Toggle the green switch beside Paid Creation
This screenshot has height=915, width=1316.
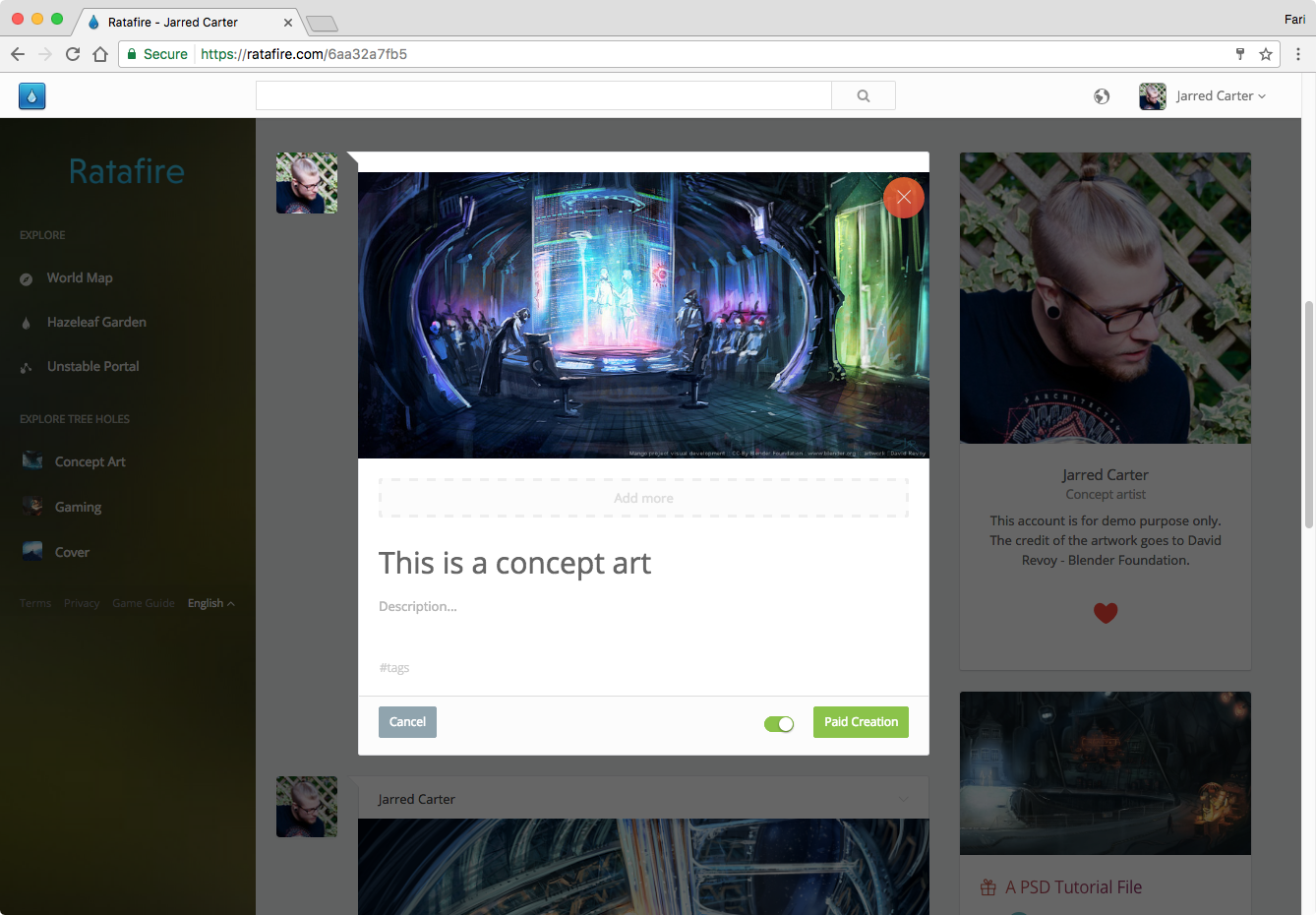tap(778, 723)
